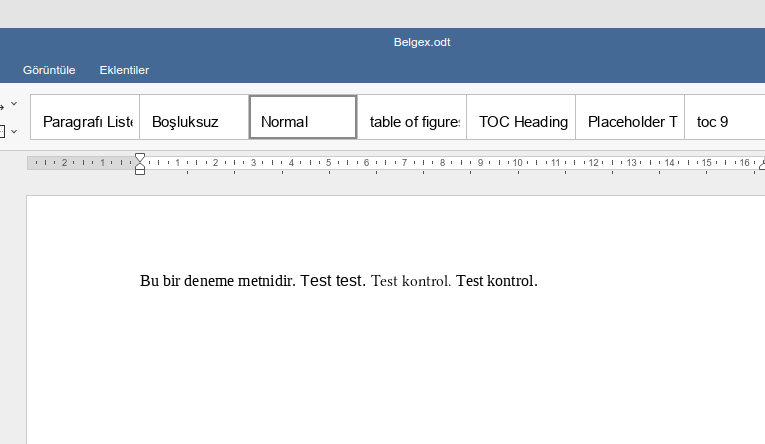765x444 pixels.
Task: Click on the "Test test." text
Action: pyautogui.click(x=333, y=281)
